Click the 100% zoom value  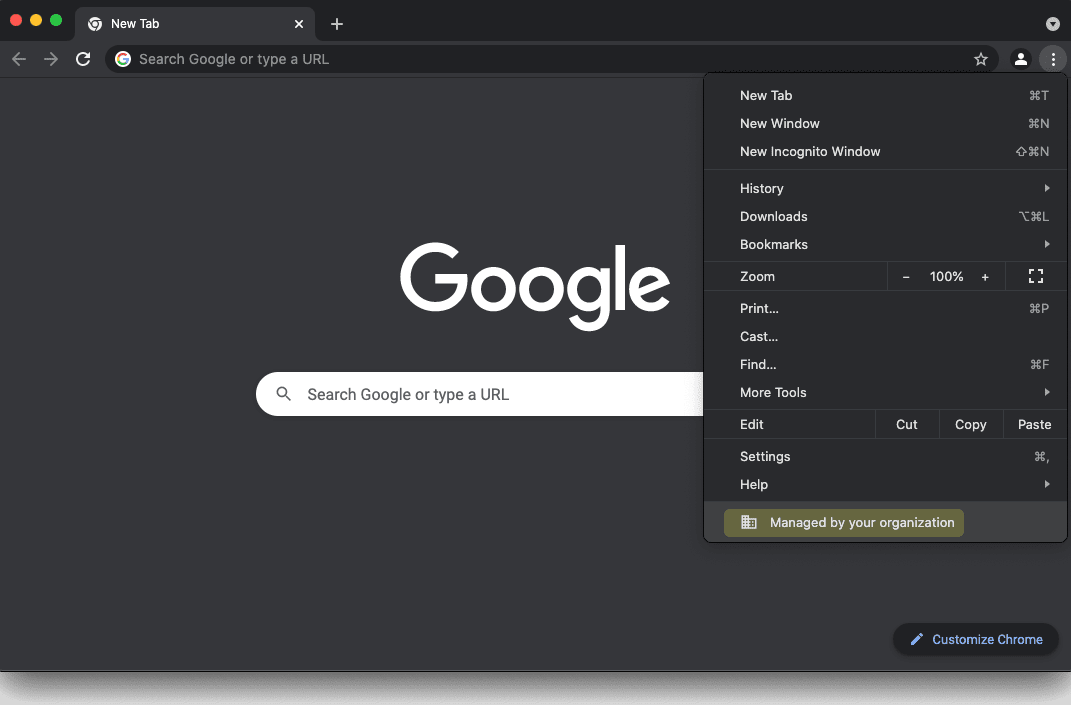[x=946, y=277]
